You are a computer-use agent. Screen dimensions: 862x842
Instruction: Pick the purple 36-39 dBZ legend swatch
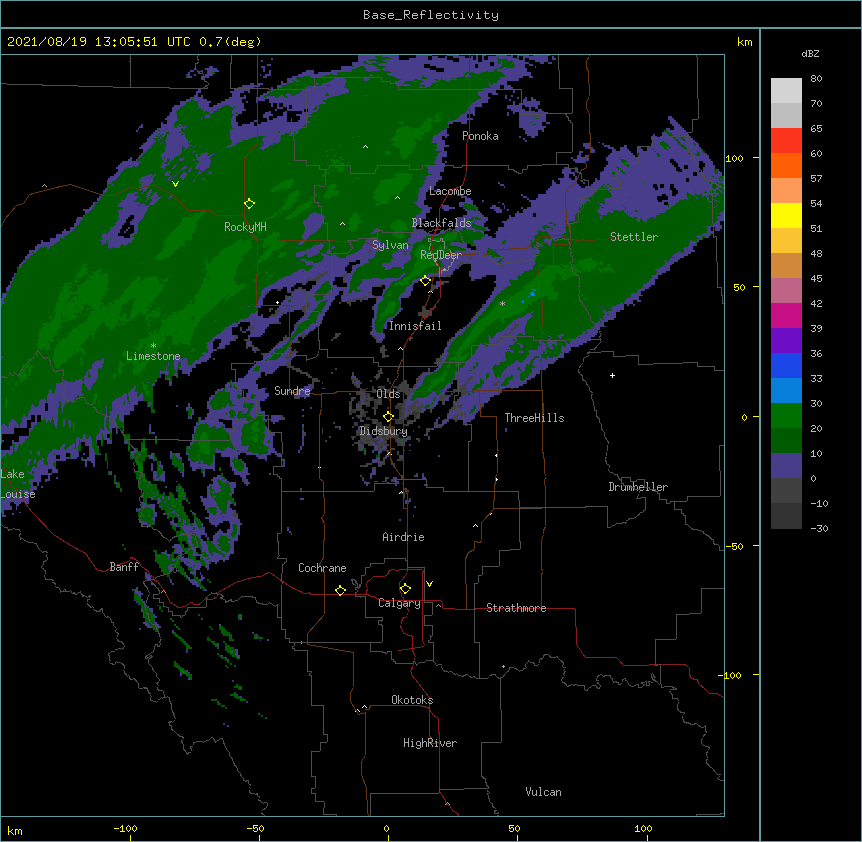[x=786, y=341]
